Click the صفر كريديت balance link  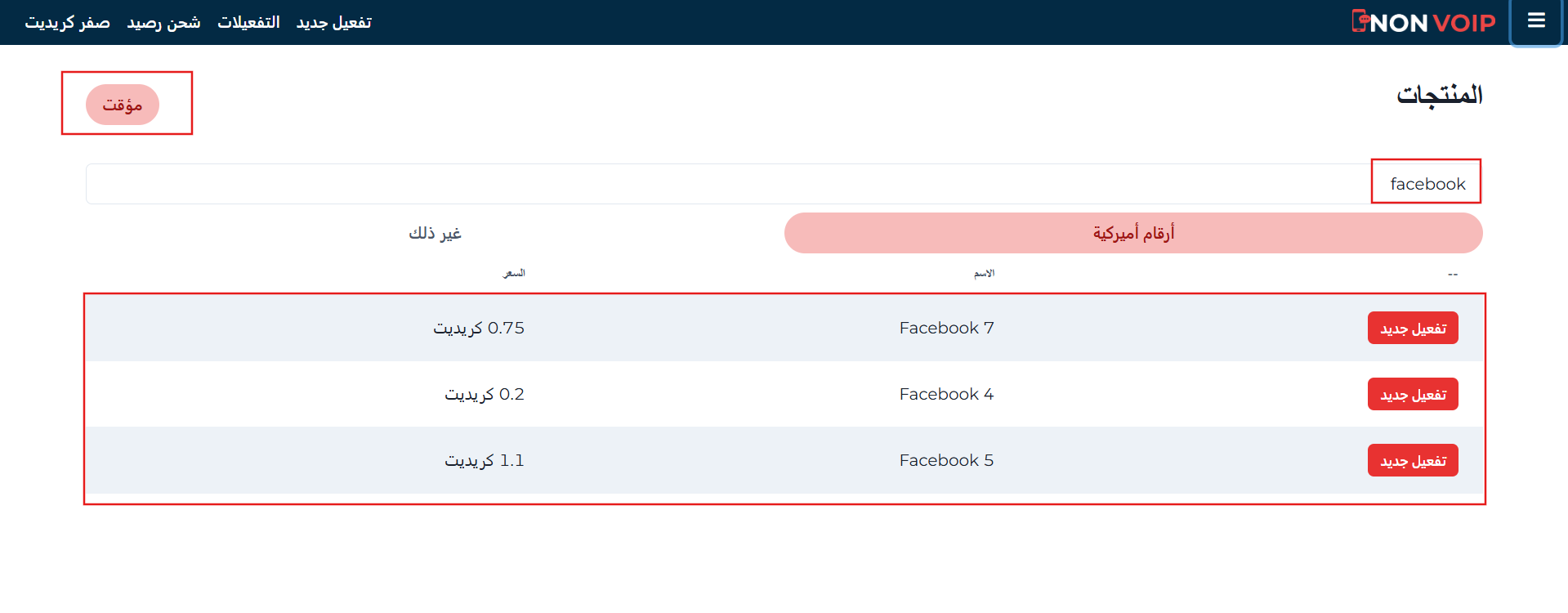pyautogui.click(x=67, y=22)
